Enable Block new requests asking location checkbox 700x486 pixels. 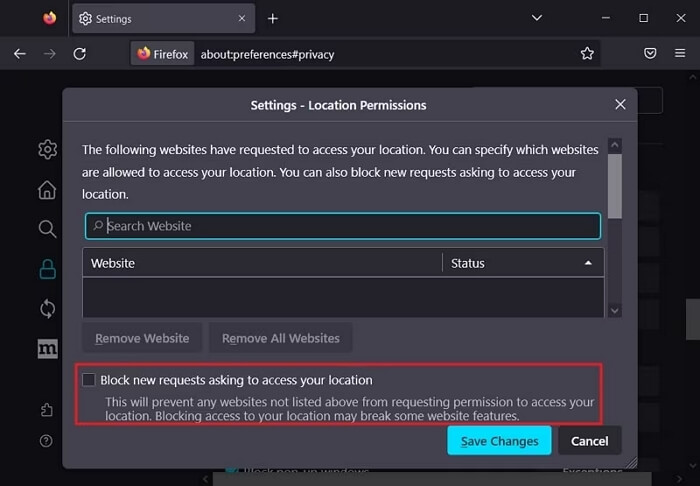88,380
